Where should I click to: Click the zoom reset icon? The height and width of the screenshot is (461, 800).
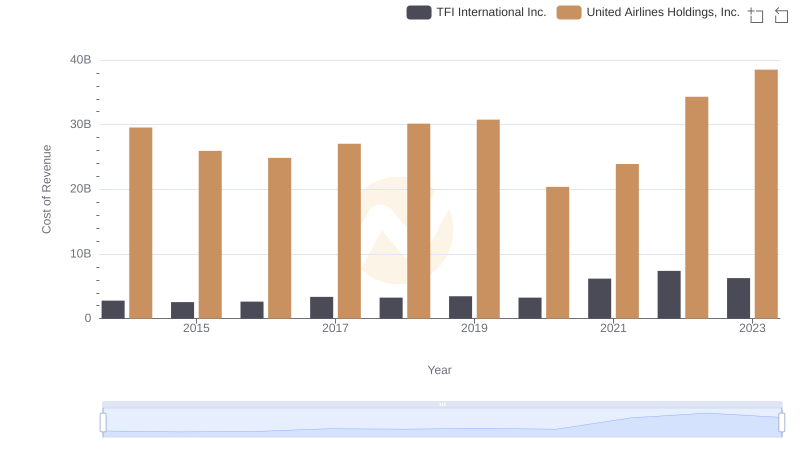[x=781, y=15]
